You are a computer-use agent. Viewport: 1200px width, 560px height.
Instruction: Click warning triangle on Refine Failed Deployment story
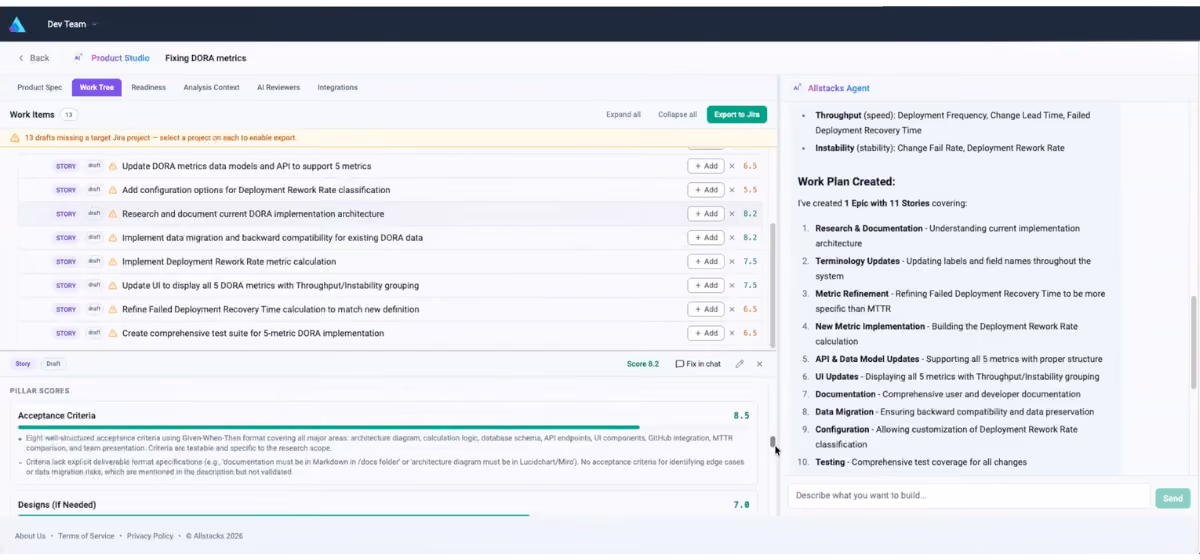pos(113,310)
